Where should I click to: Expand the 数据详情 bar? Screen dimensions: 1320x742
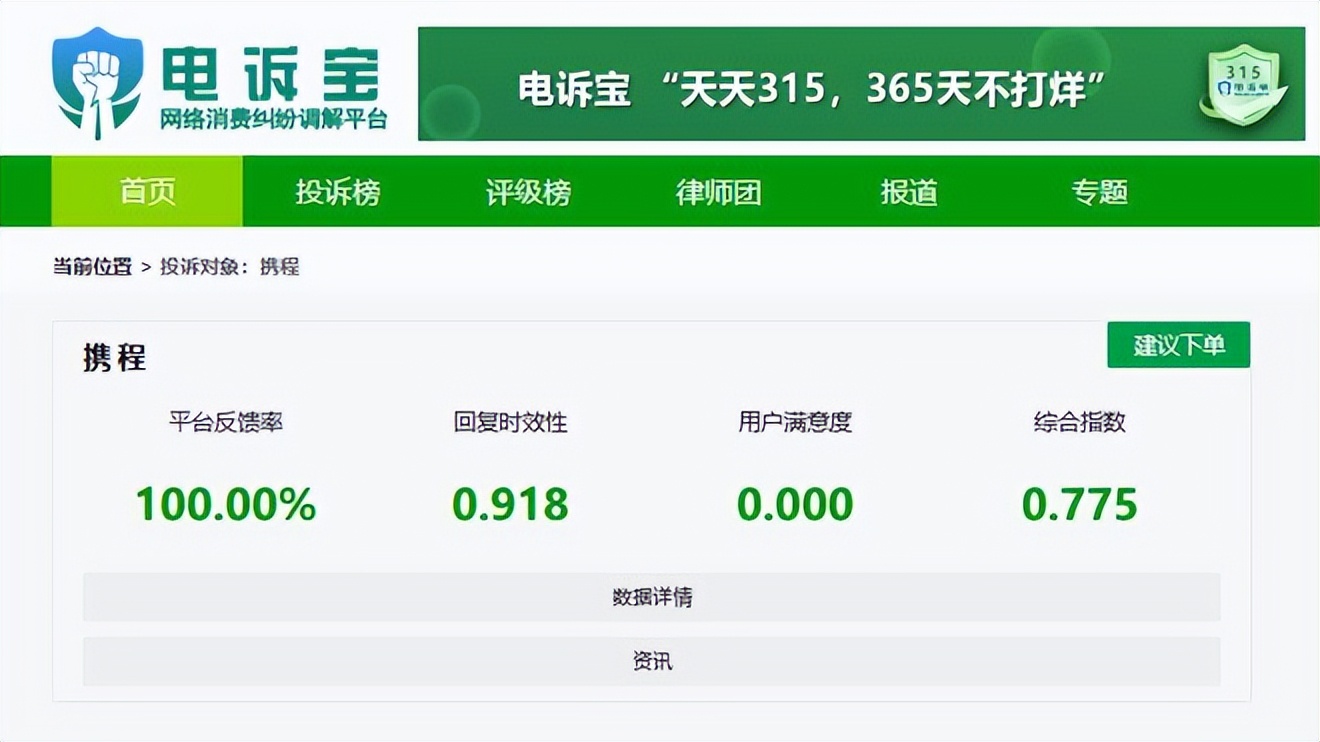coord(652,597)
